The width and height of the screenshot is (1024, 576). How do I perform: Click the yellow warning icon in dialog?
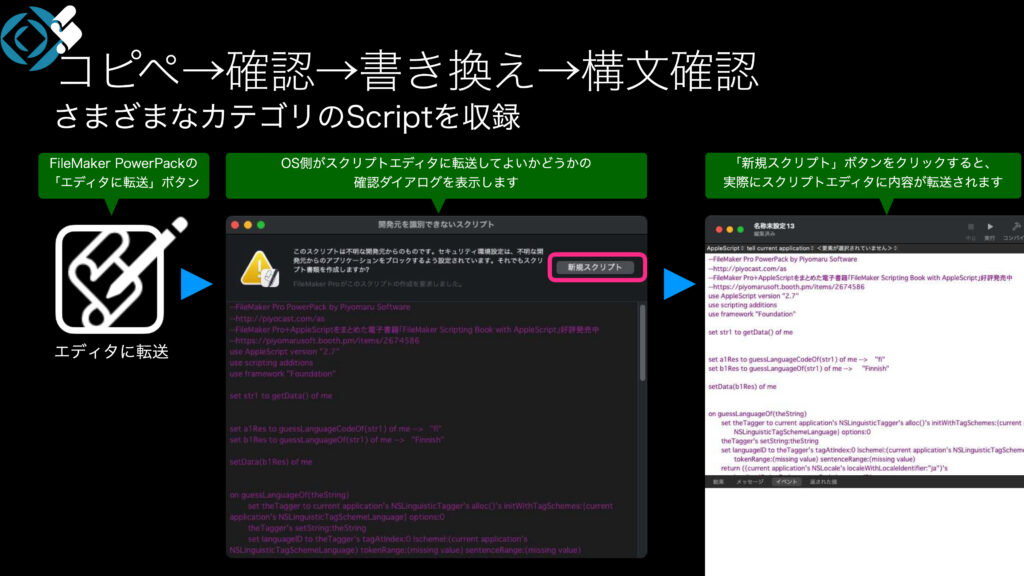259,266
